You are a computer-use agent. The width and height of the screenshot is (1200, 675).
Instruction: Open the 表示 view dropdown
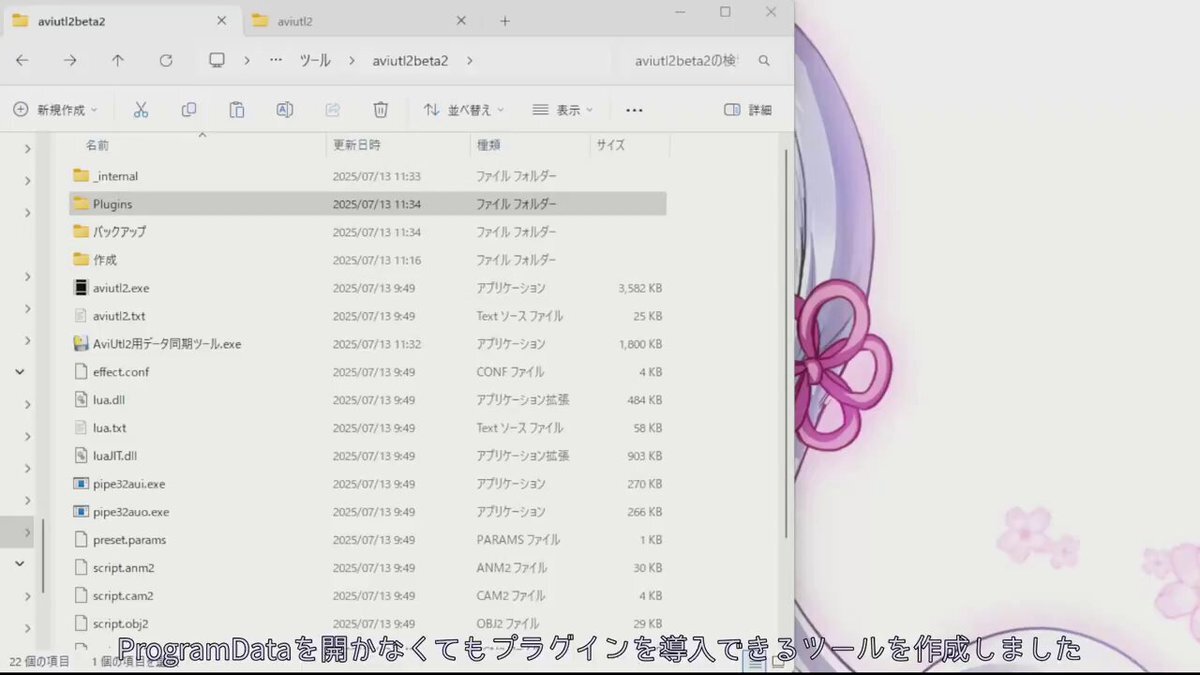(x=563, y=110)
